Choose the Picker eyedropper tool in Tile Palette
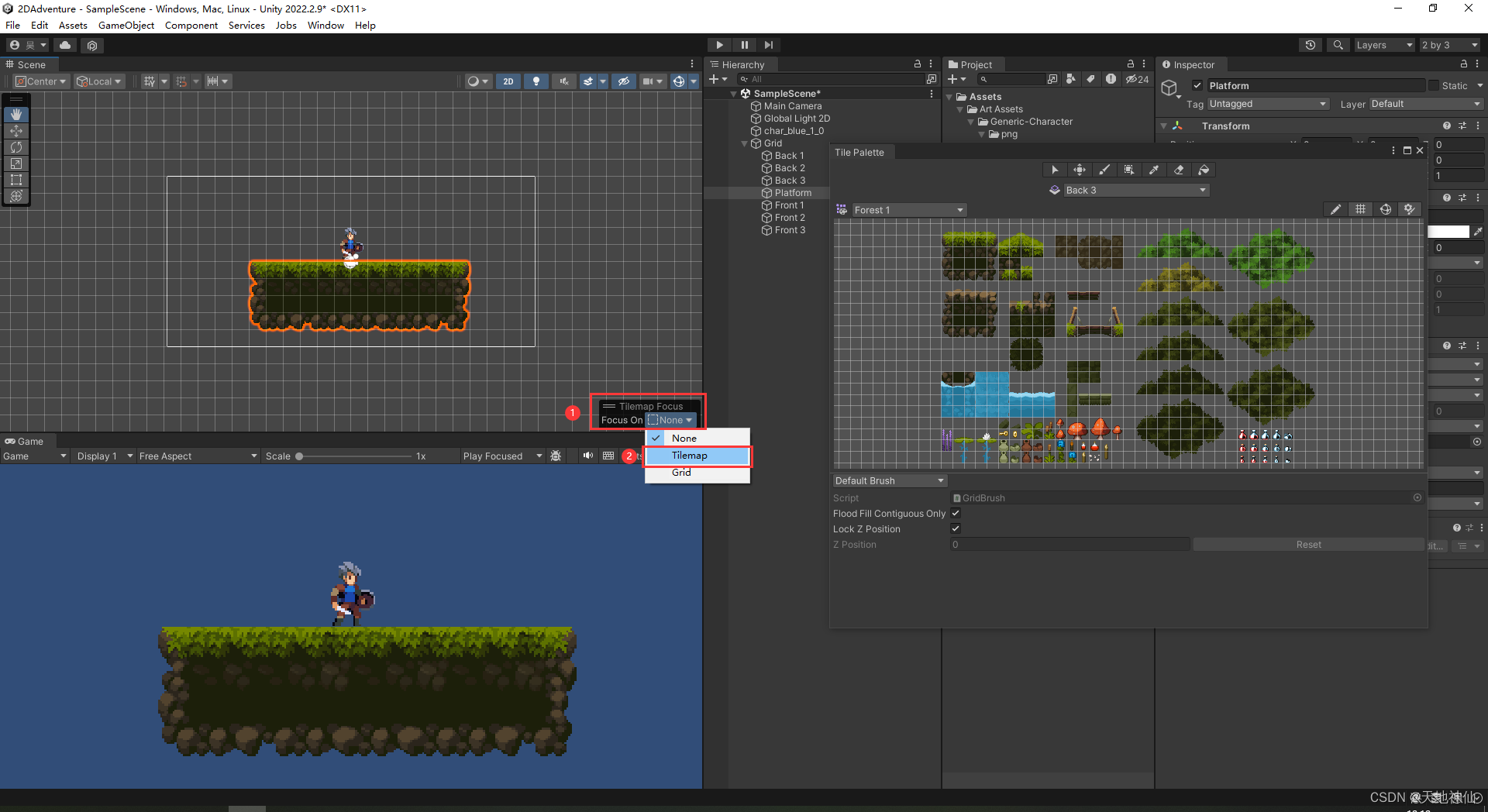Screen dimensions: 1488x812 (1154, 170)
